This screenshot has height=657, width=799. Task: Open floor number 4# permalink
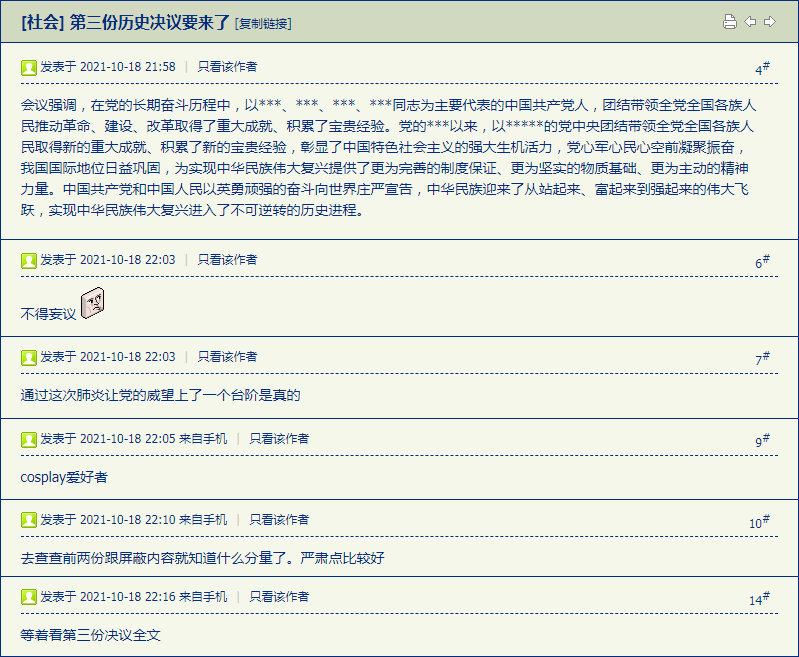tap(762, 69)
